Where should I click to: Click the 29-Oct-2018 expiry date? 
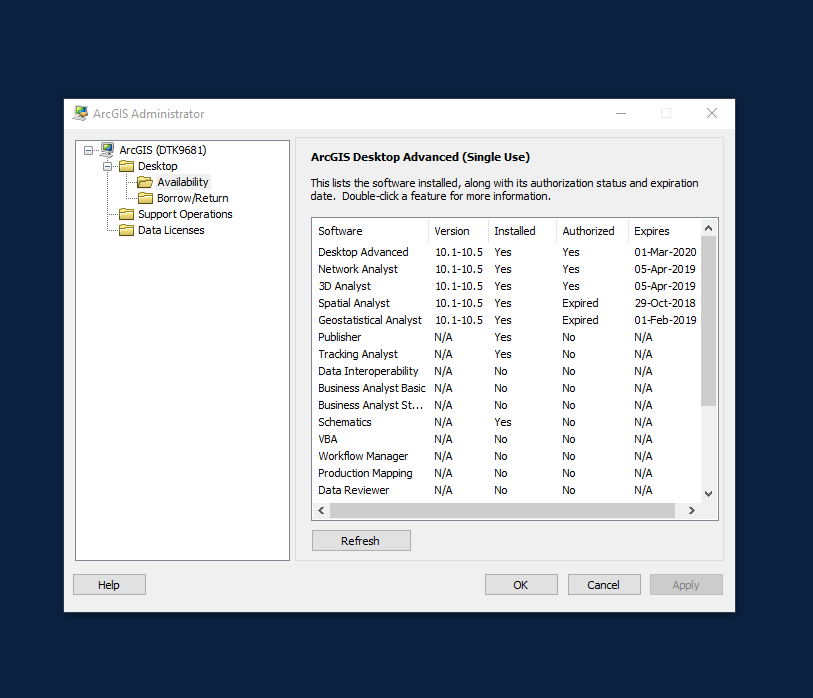pyautogui.click(x=665, y=303)
